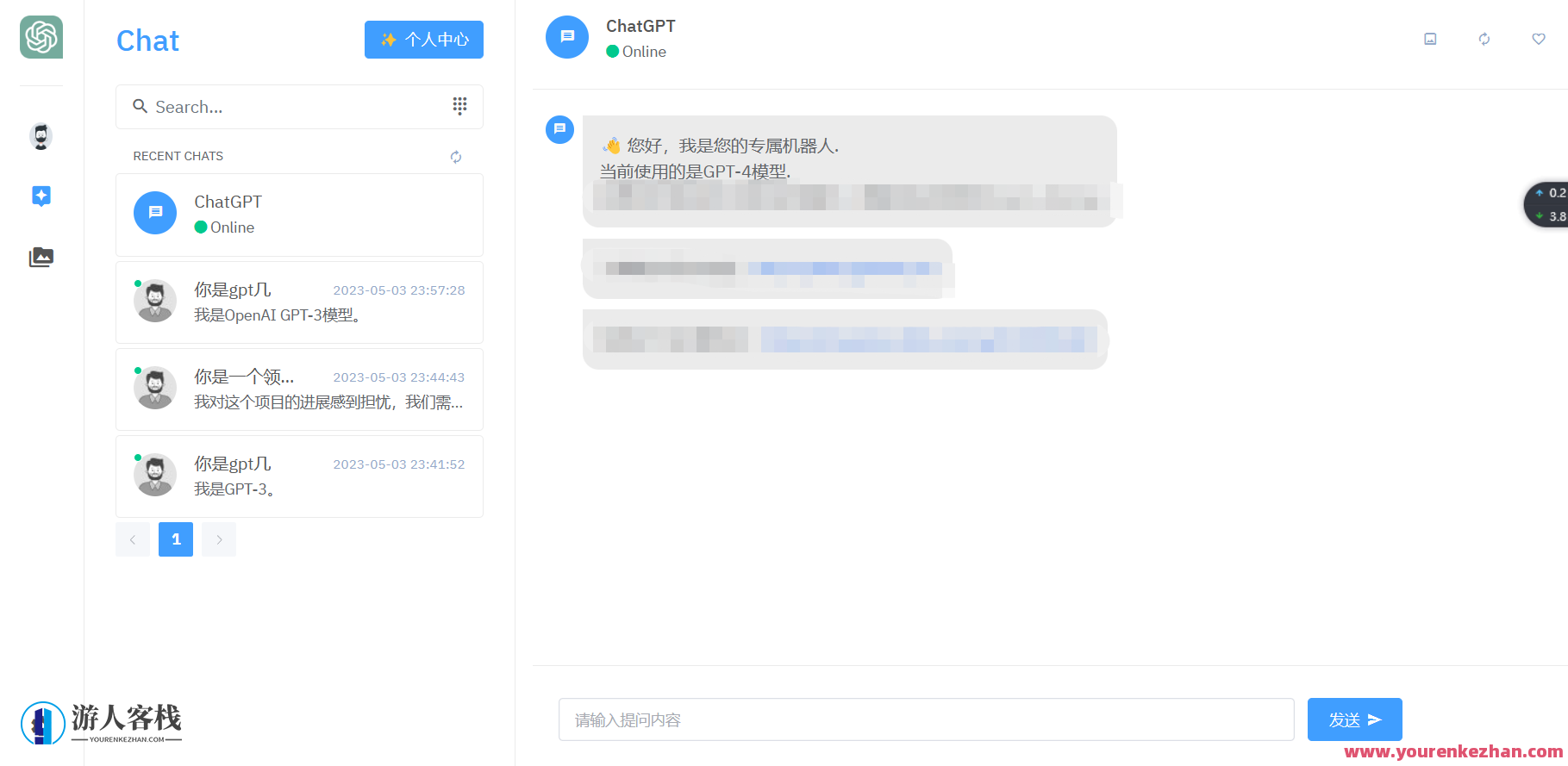Click text 我是OpenAI GPT-3模型。
The height and width of the screenshot is (766, 1568).
coord(278,315)
